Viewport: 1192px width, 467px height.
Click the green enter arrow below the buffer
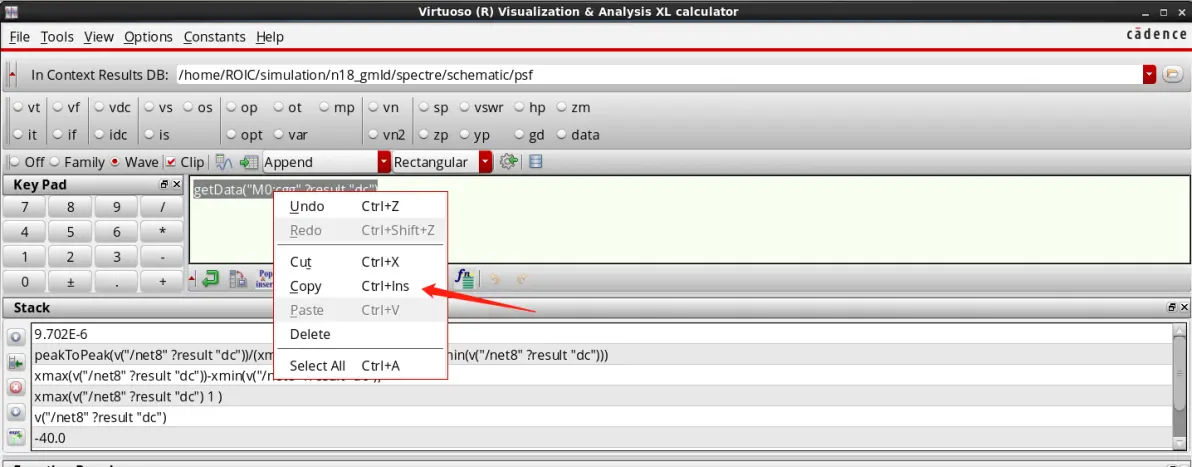211,280
